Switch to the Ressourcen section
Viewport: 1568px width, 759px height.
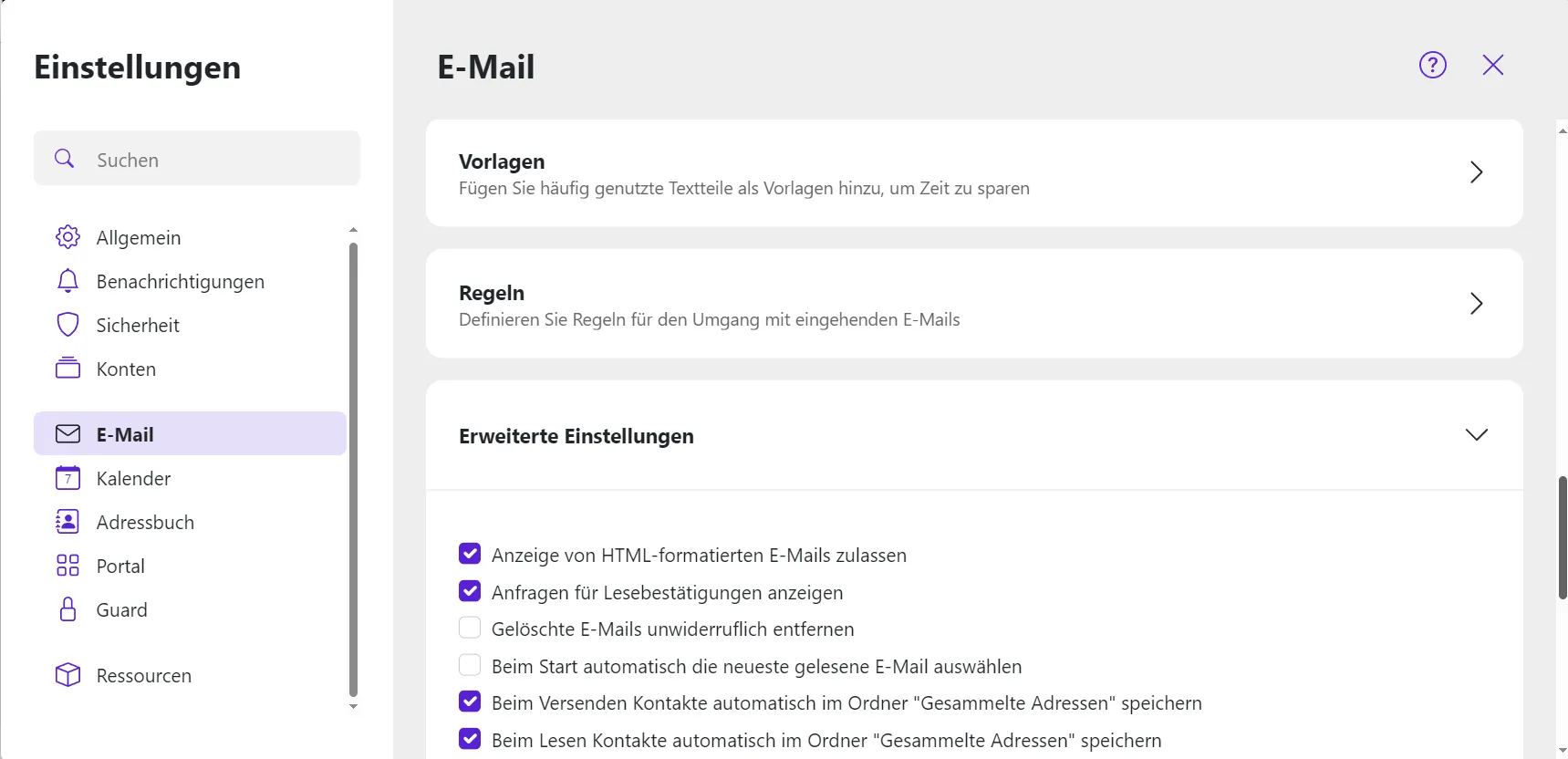tap(143, 675)
